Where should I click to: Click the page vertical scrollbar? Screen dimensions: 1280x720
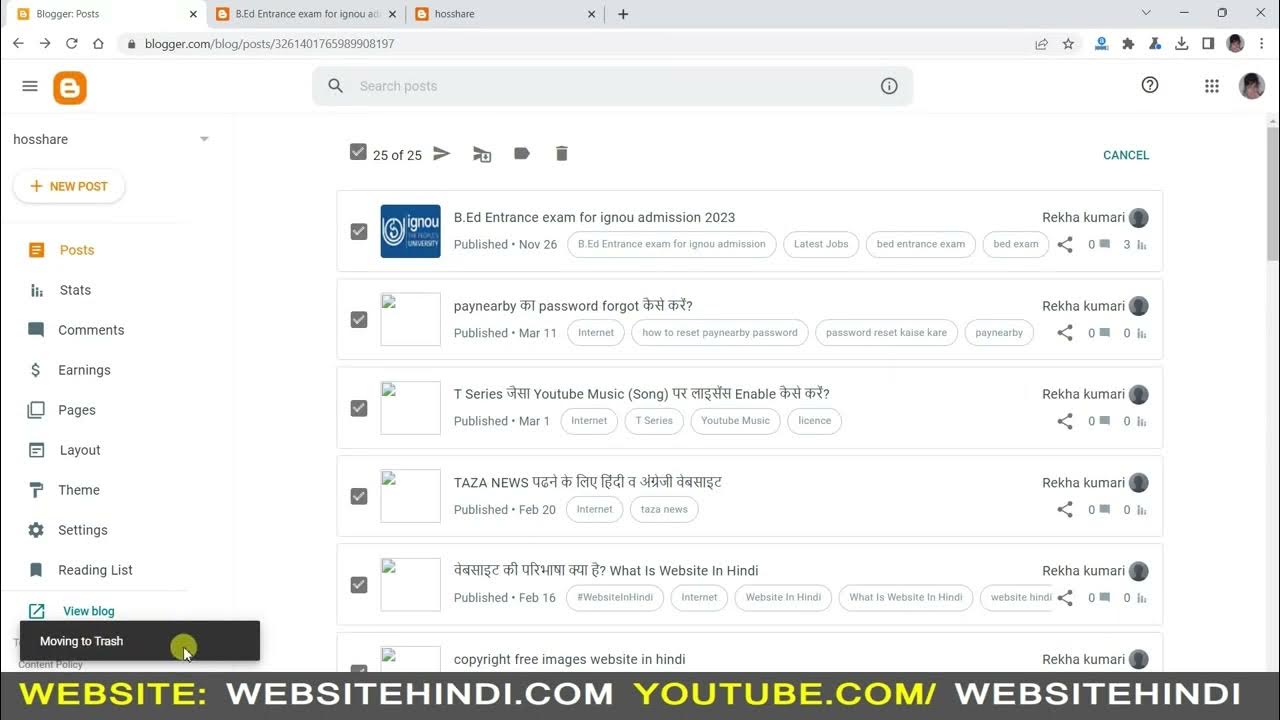tap(1272, 195)
